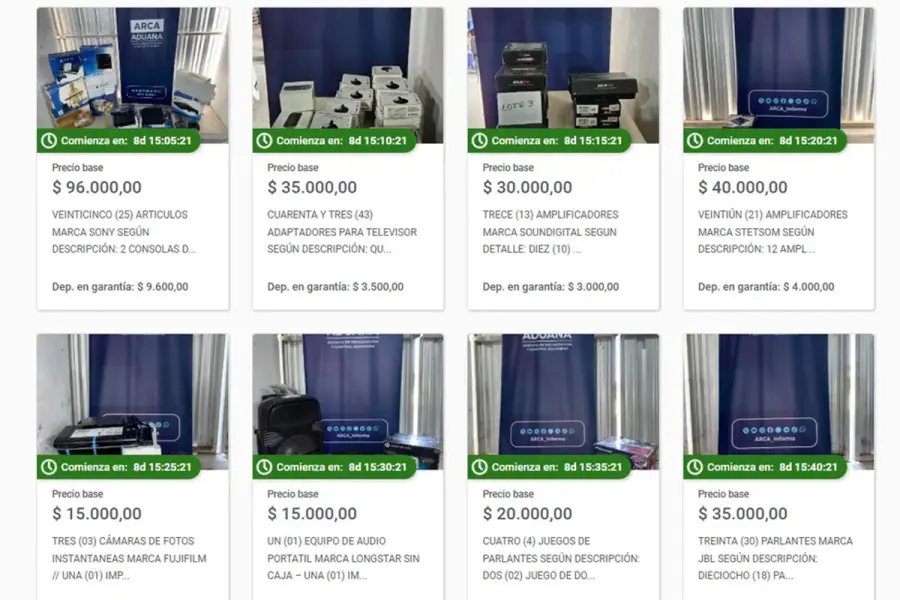Viewport: 900px width, 600px height.
Task: Click clock icon on 8d 15:05:21 countdown
Action: [x=49, y=141]
